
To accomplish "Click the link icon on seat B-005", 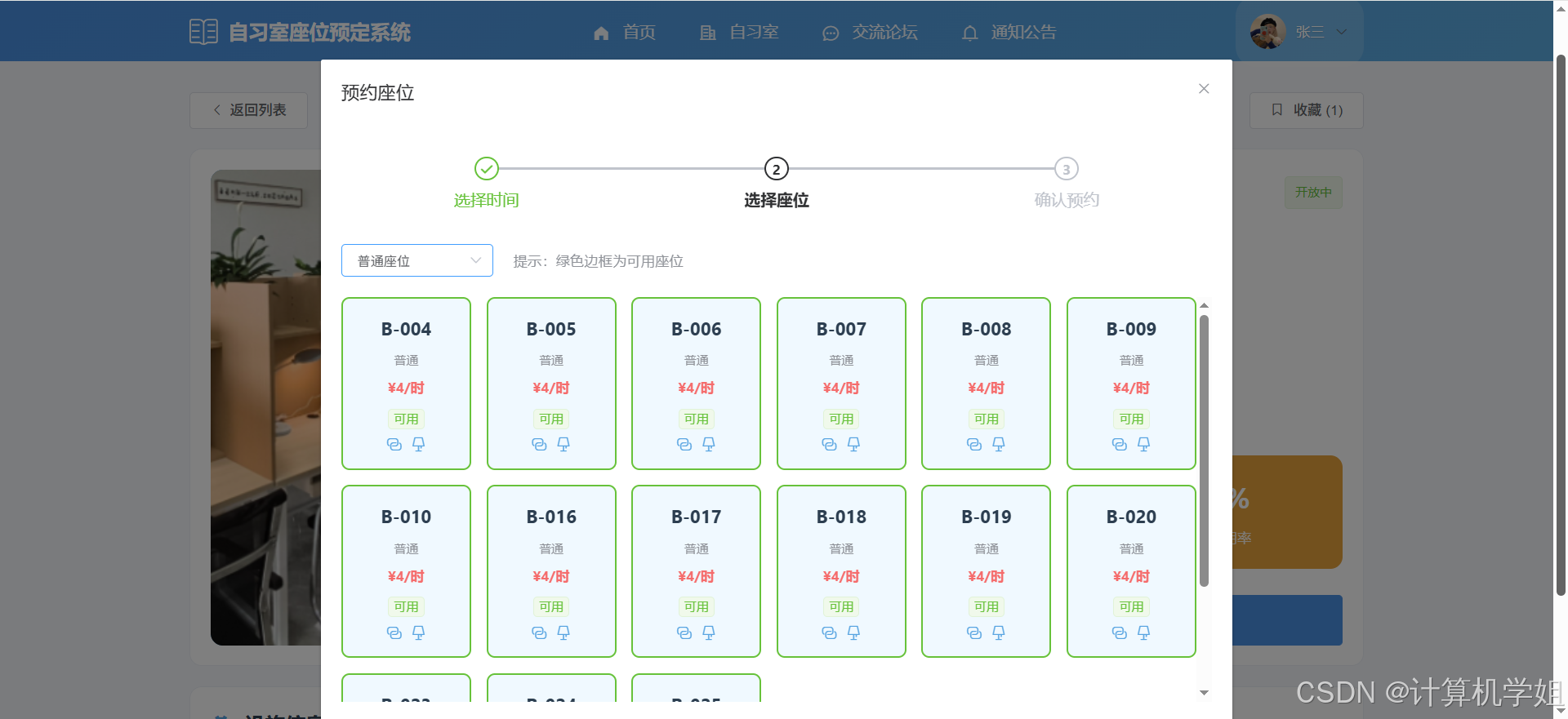I will (539, 445).
